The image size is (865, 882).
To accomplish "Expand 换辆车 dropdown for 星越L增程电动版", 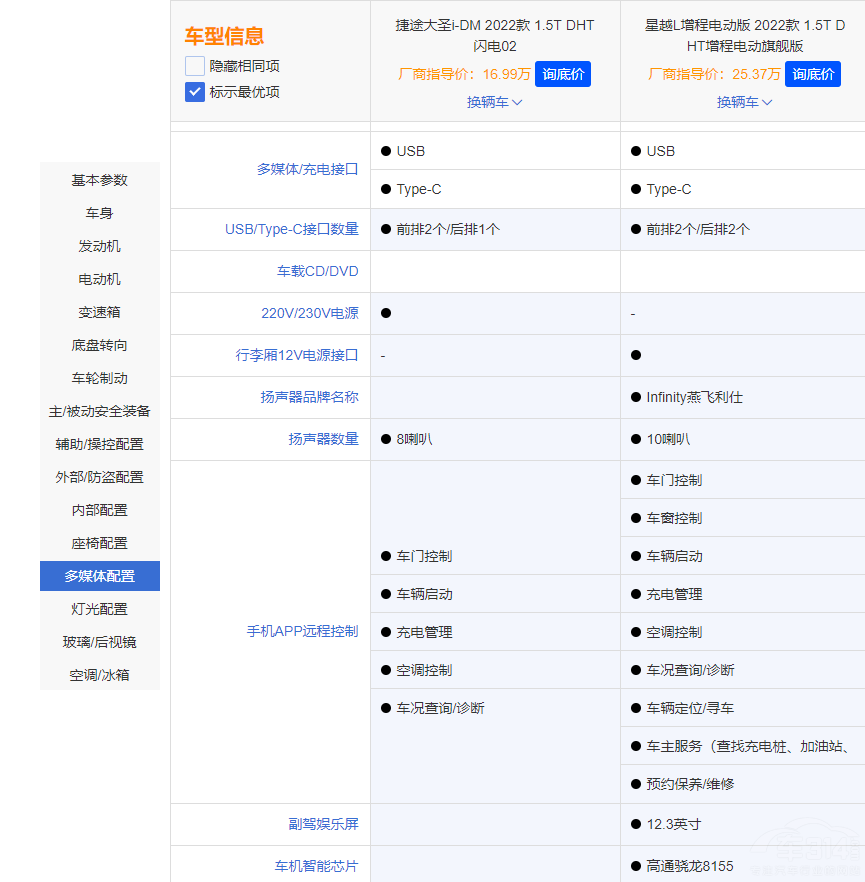I will pos(744,102).
